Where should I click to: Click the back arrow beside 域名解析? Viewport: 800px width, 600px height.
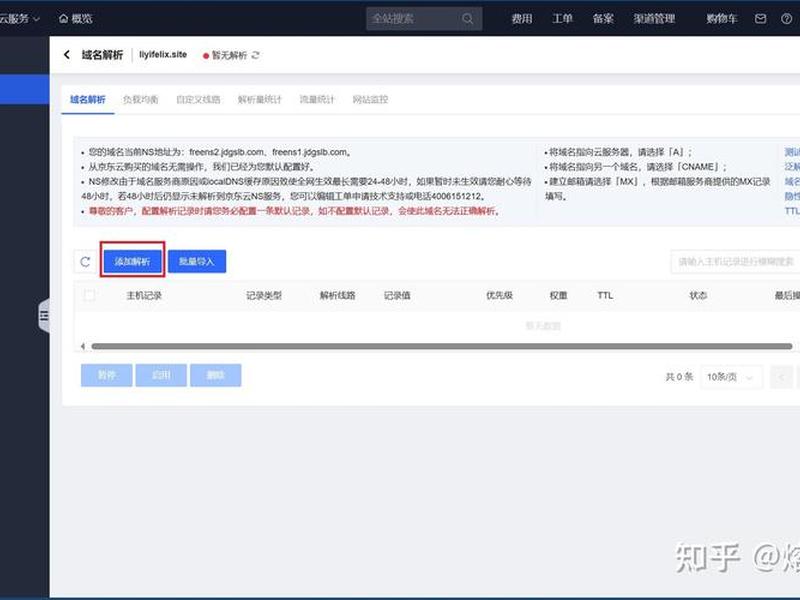tap(67, 55)
